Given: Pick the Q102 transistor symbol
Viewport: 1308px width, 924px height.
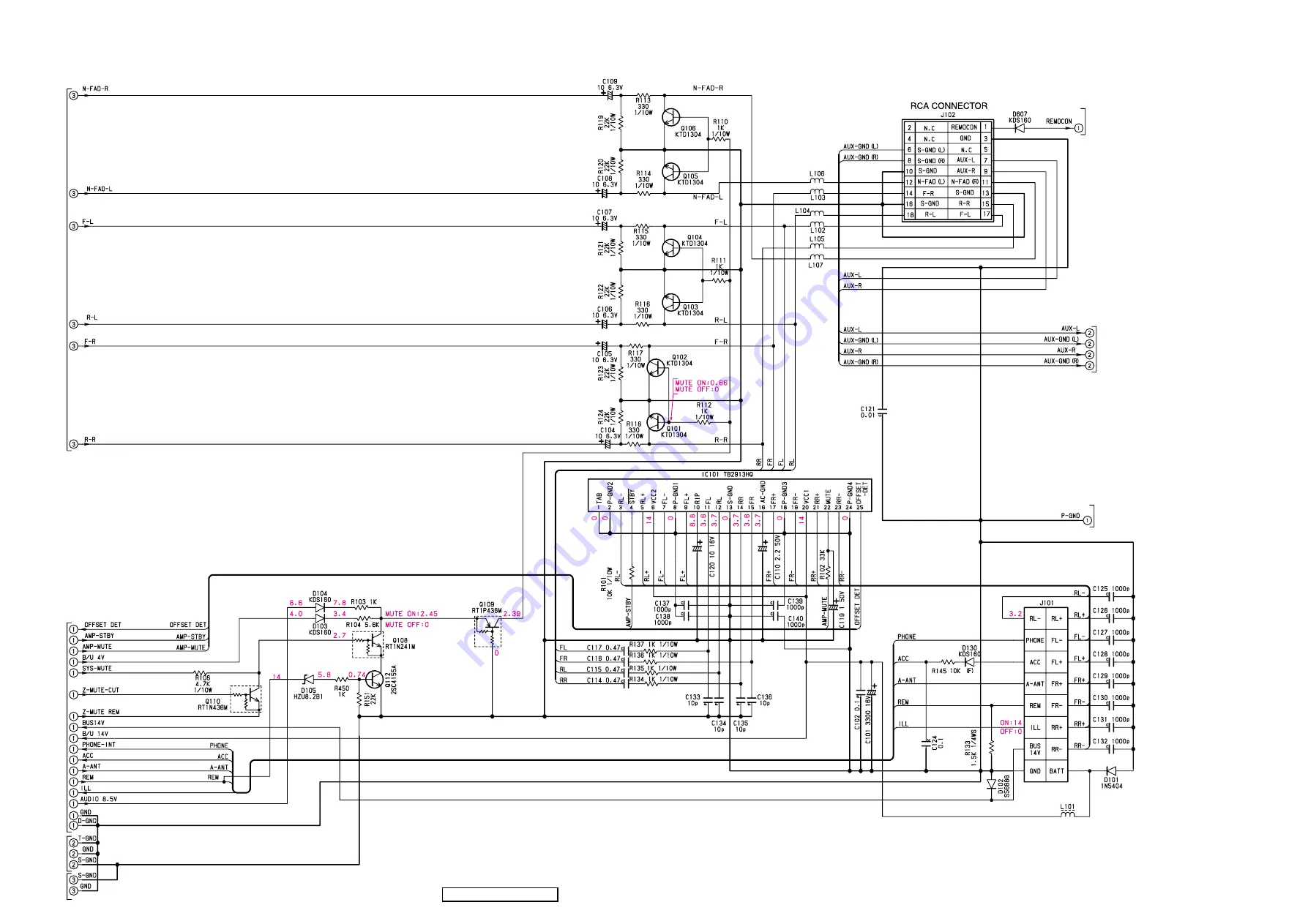Looking at the screenshot, I should pyautogui.click(x=656, y=367).
